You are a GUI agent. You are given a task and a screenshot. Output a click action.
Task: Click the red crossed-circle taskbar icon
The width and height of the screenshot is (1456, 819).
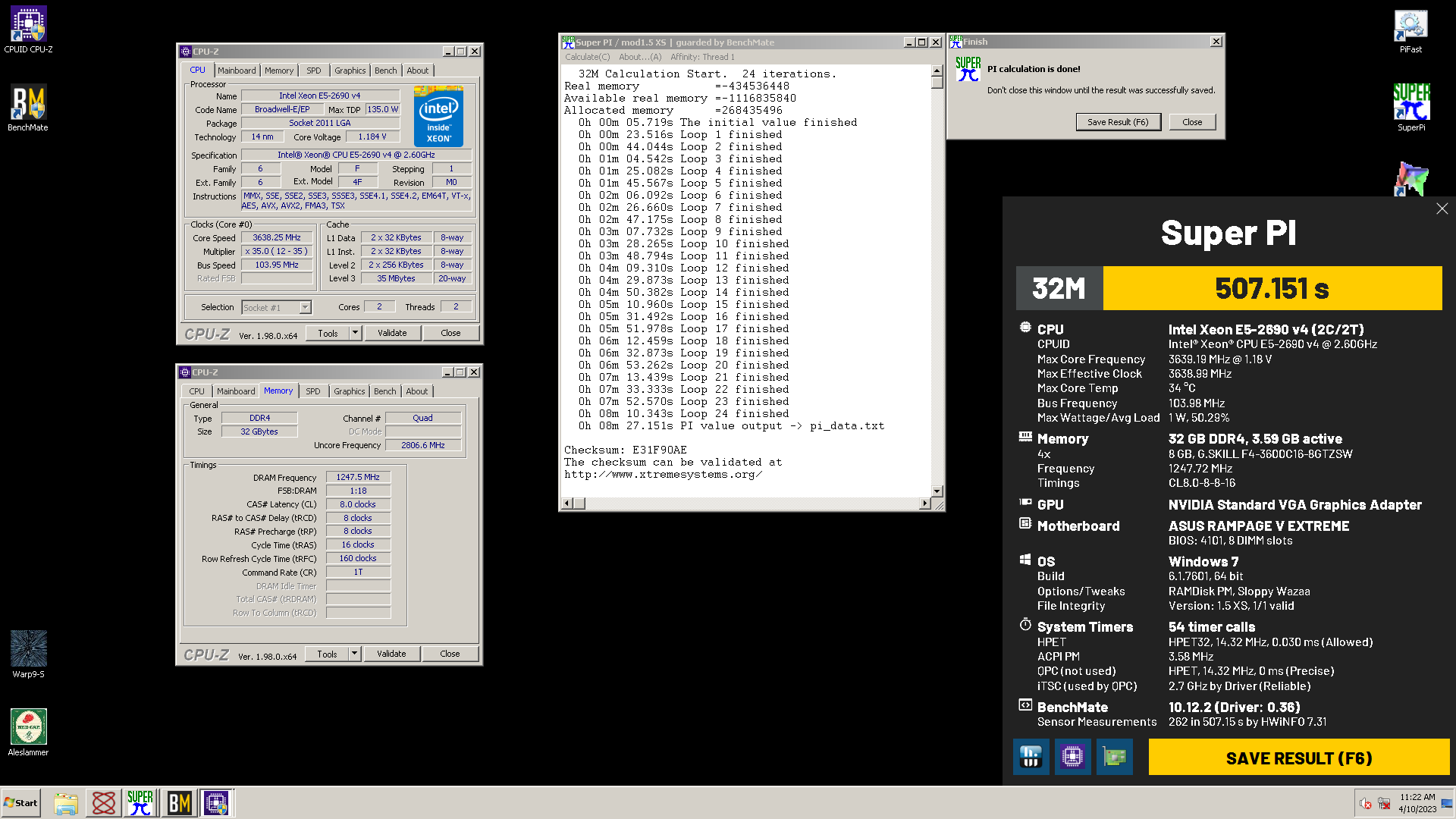(x=104, y=803)
